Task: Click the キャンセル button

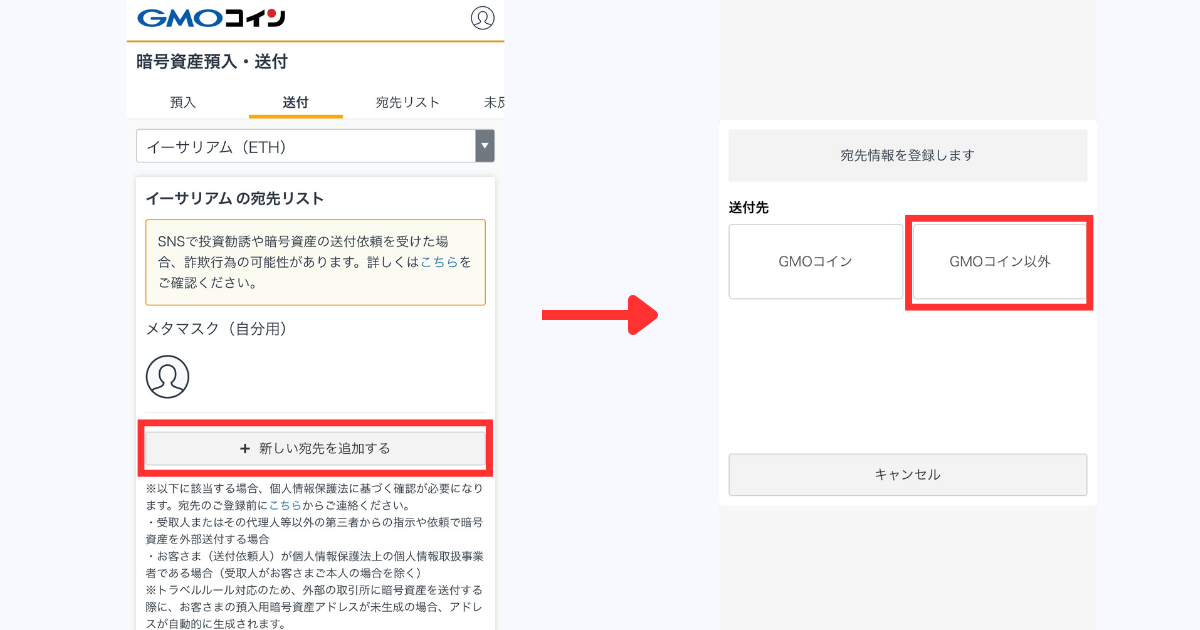Action: point(908,475)
